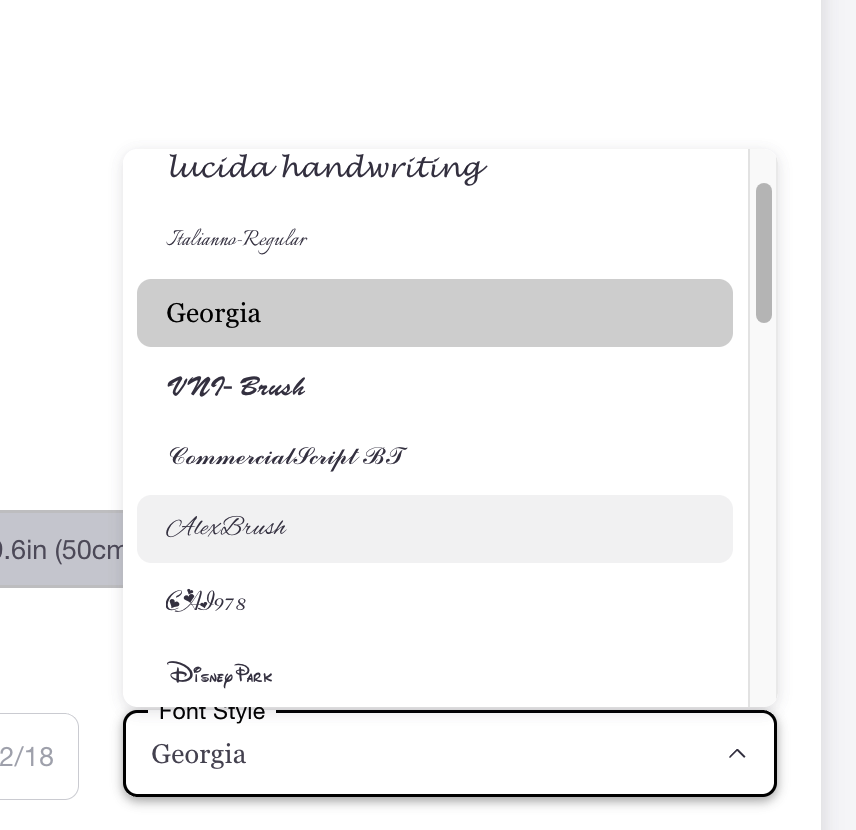Choose the AlexBrush font option
This screenshot has width=856, height=830.
pyautogui.click(x=434, y=528)
